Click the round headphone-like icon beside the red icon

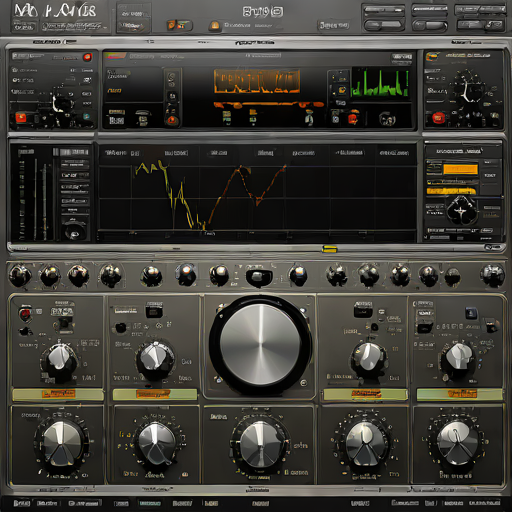coord(387,119)
